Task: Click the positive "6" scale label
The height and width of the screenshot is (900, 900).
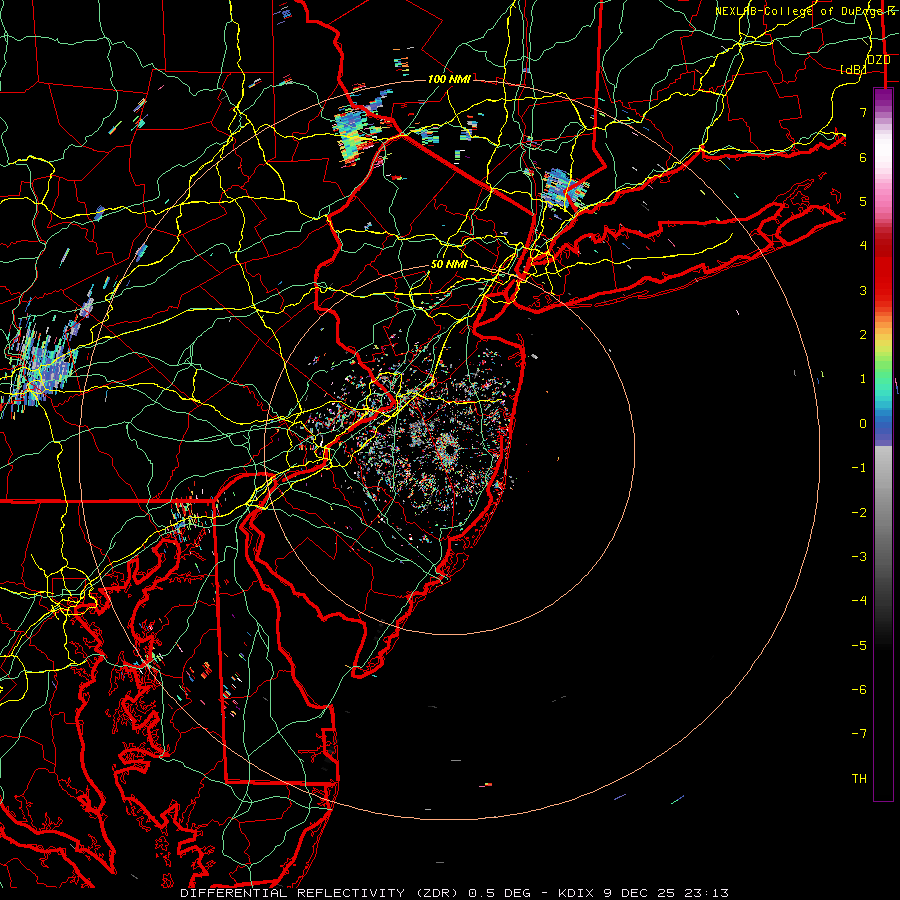Action: [863, 157]
